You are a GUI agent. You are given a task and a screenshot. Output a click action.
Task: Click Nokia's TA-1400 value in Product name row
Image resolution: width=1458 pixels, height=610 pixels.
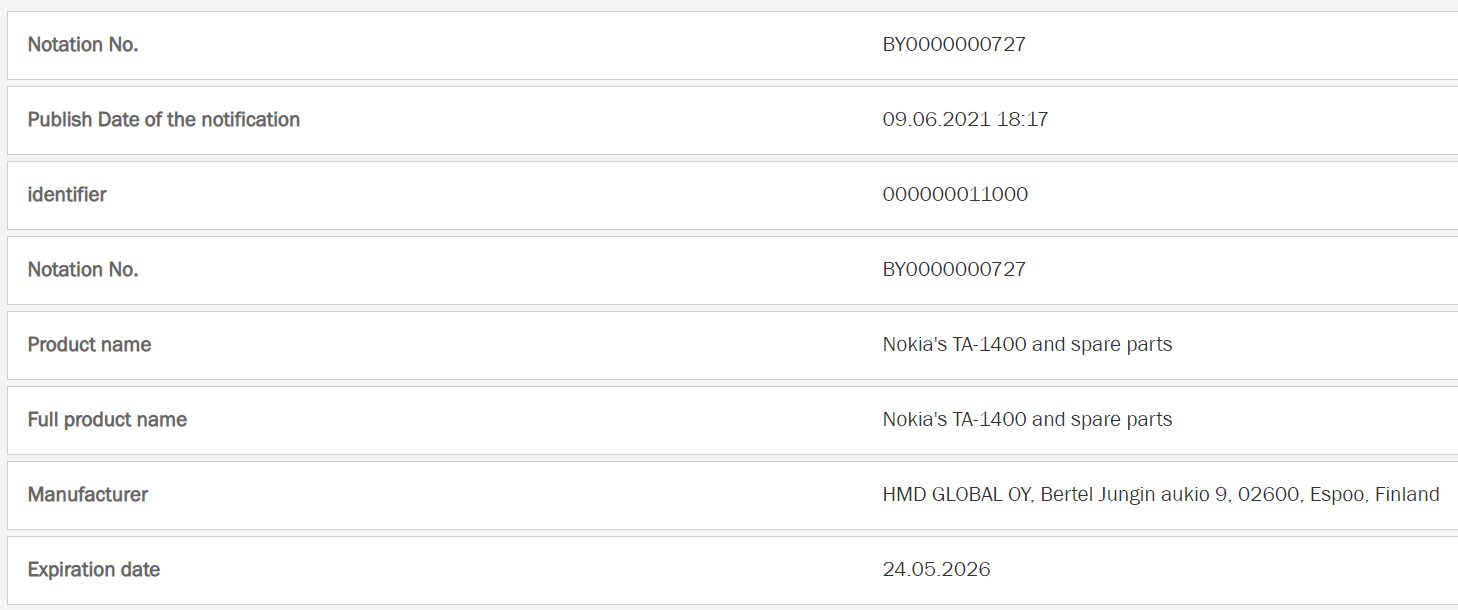click(953, 345)
